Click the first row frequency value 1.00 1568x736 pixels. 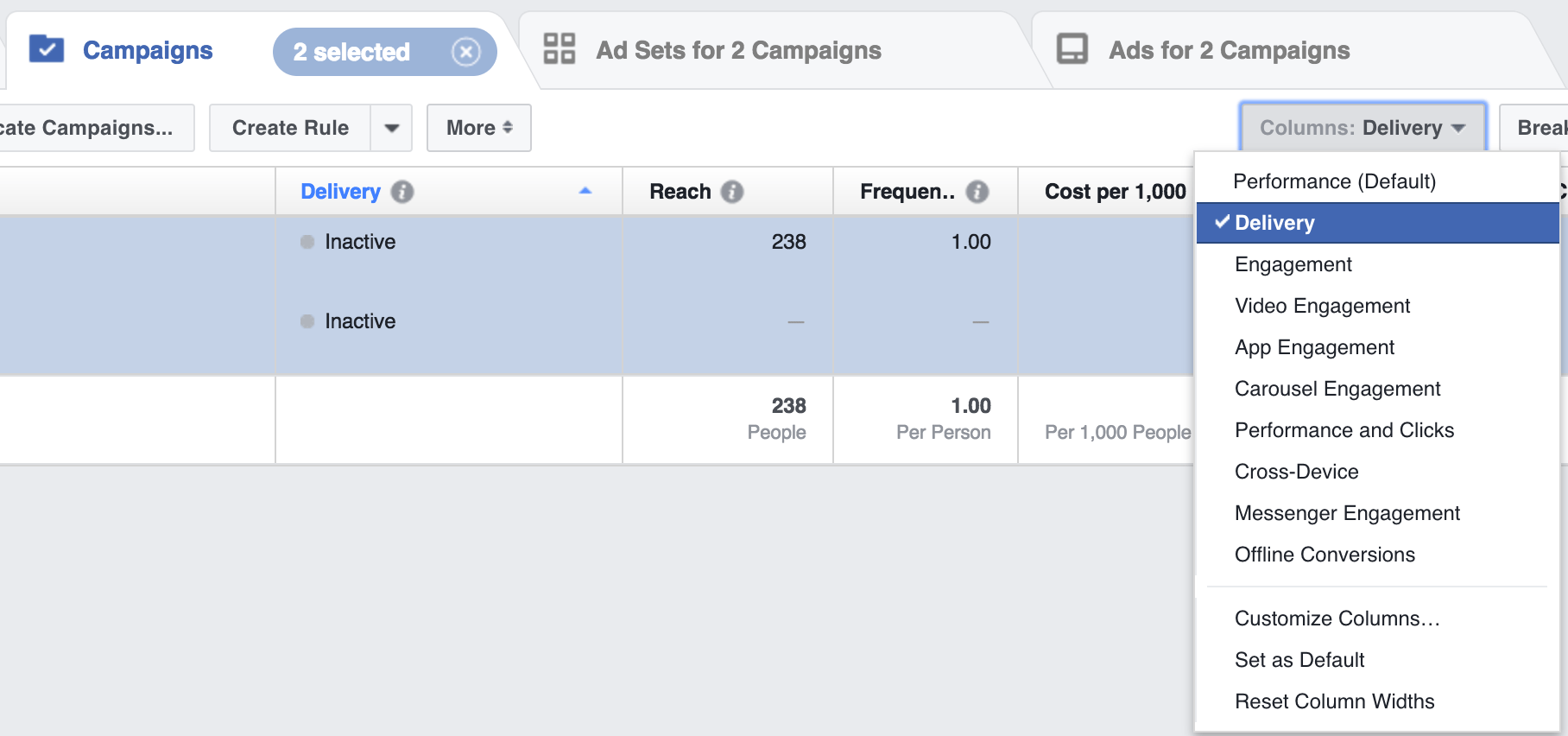971,242
